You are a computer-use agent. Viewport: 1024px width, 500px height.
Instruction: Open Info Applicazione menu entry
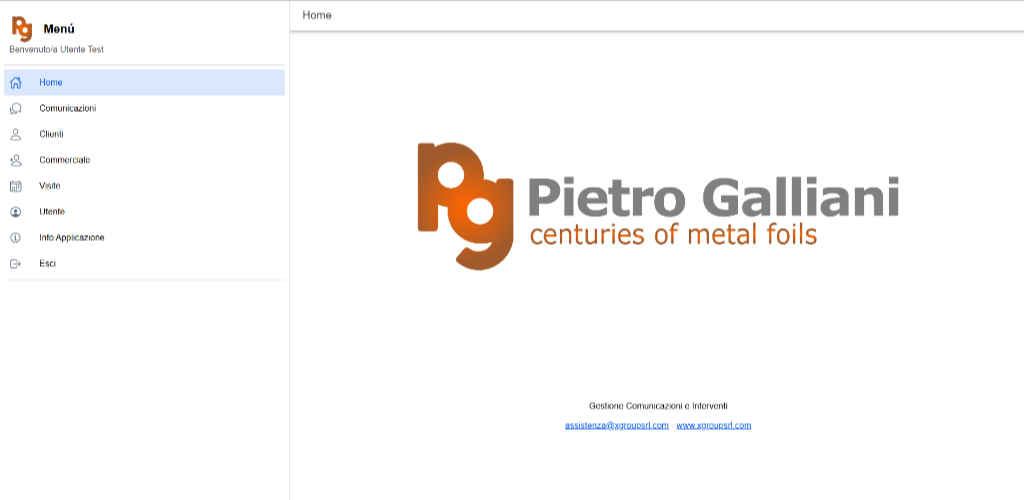[x=144, y=238]
